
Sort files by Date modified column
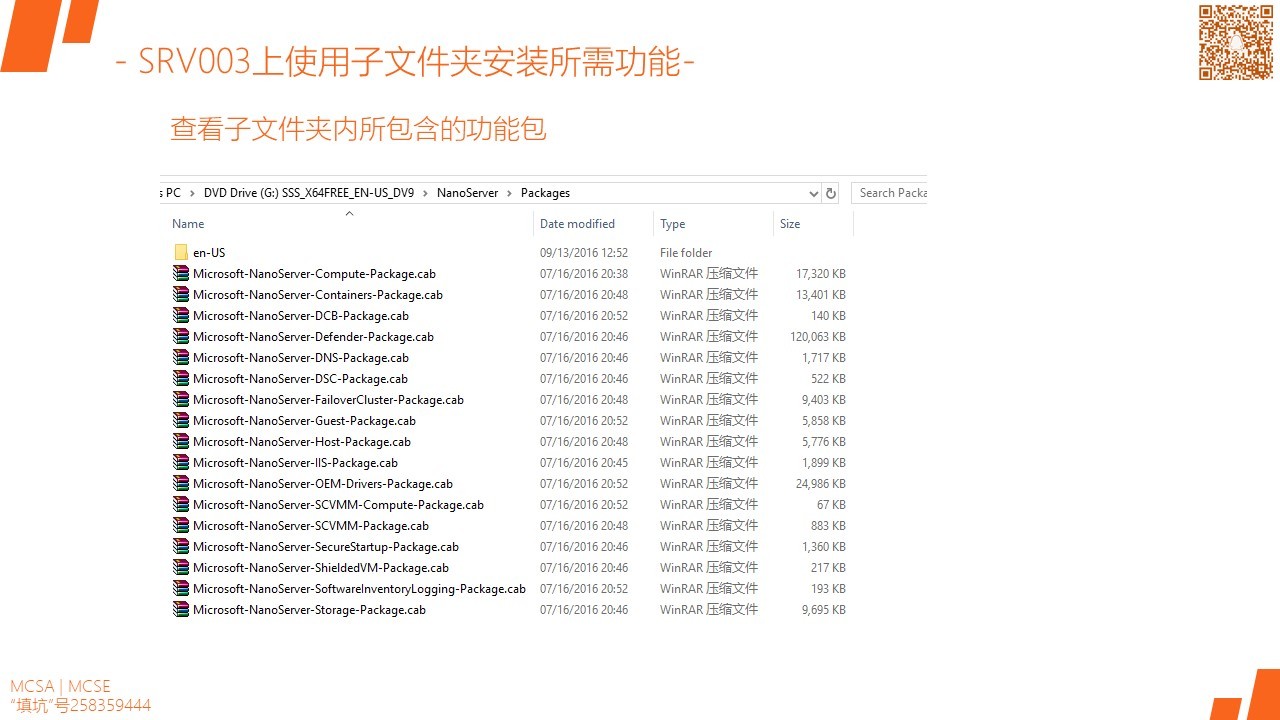pos(577,224)
